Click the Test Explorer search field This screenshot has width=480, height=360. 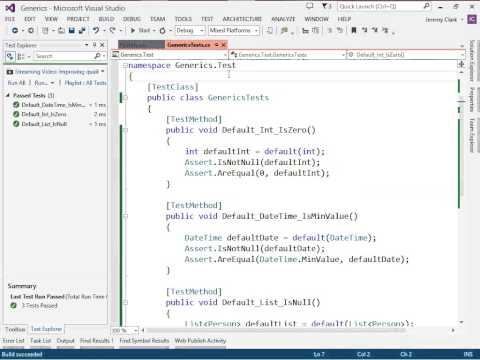click(x=63, y=56)
